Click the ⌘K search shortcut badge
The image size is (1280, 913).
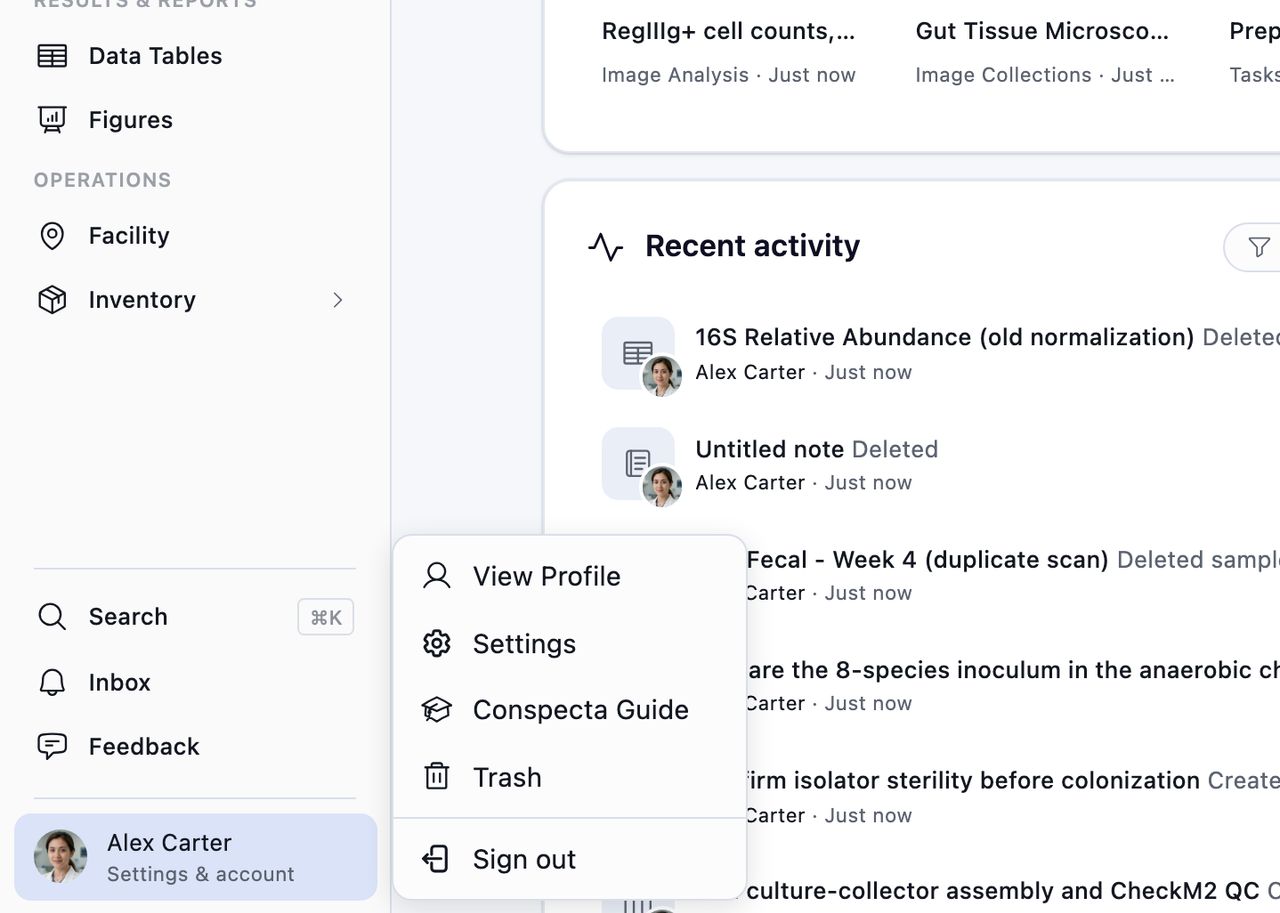(x=326, y=617)
